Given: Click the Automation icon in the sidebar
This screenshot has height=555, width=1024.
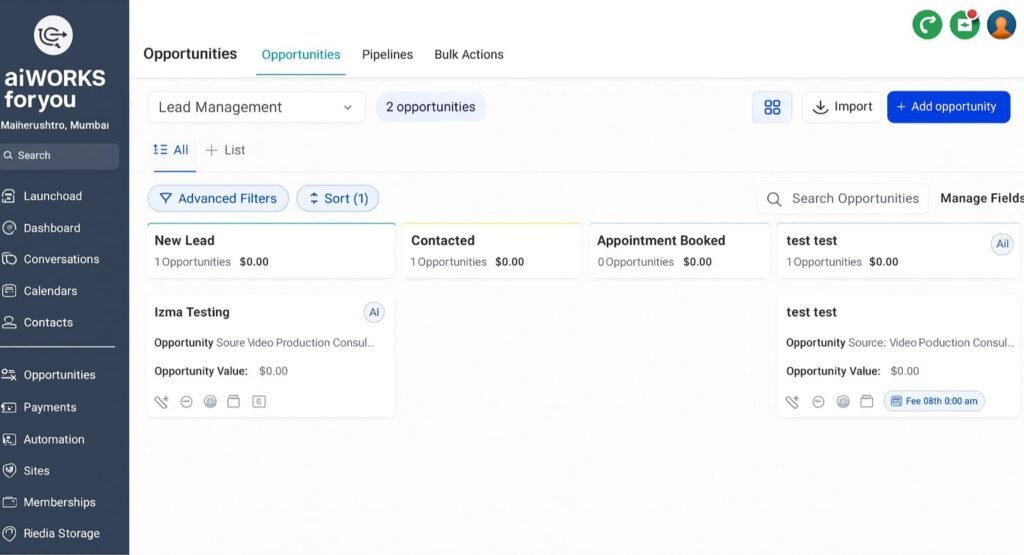Looking at the screenshot, I should 10,439.
